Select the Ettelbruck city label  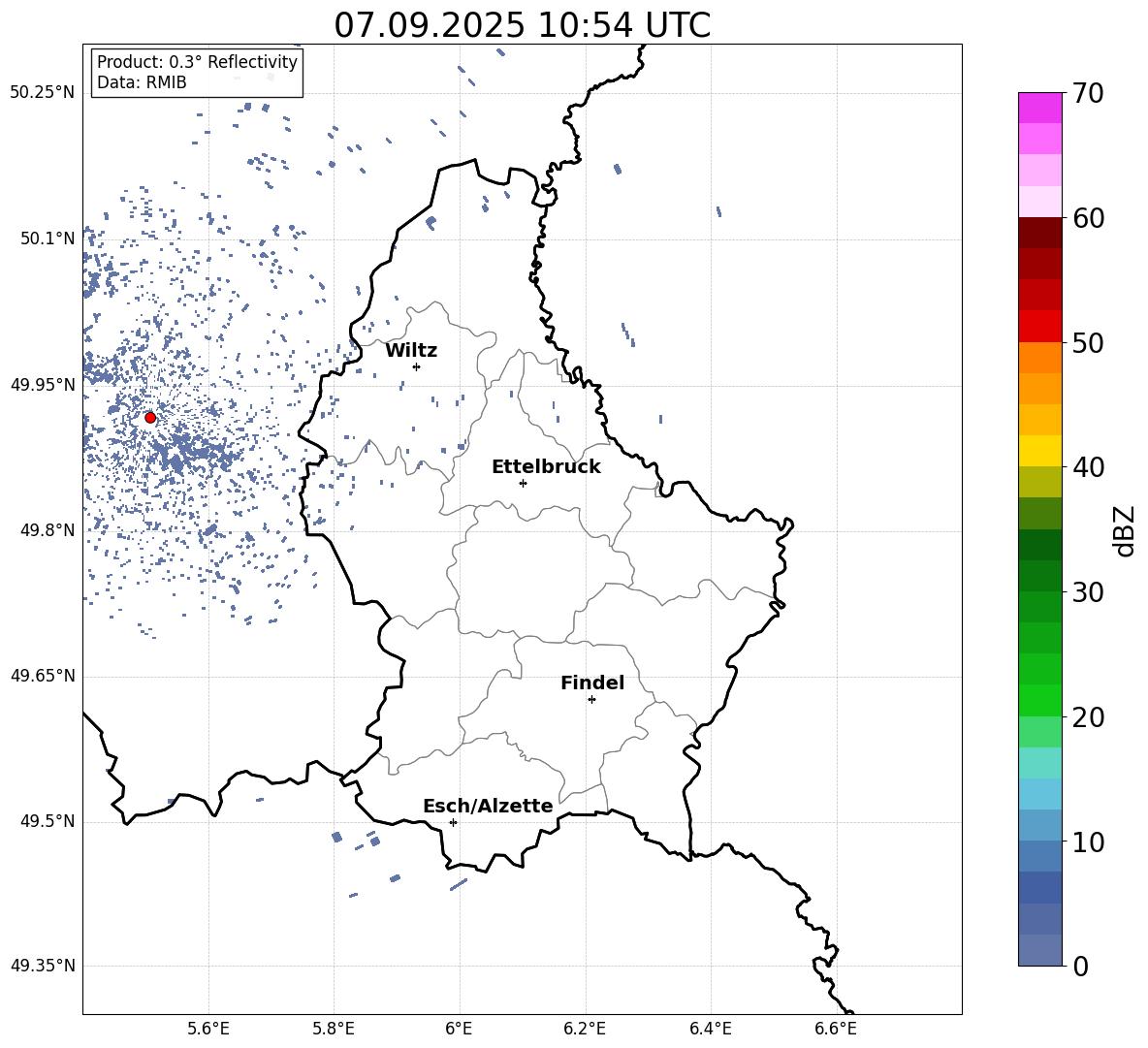click(546, 467)
